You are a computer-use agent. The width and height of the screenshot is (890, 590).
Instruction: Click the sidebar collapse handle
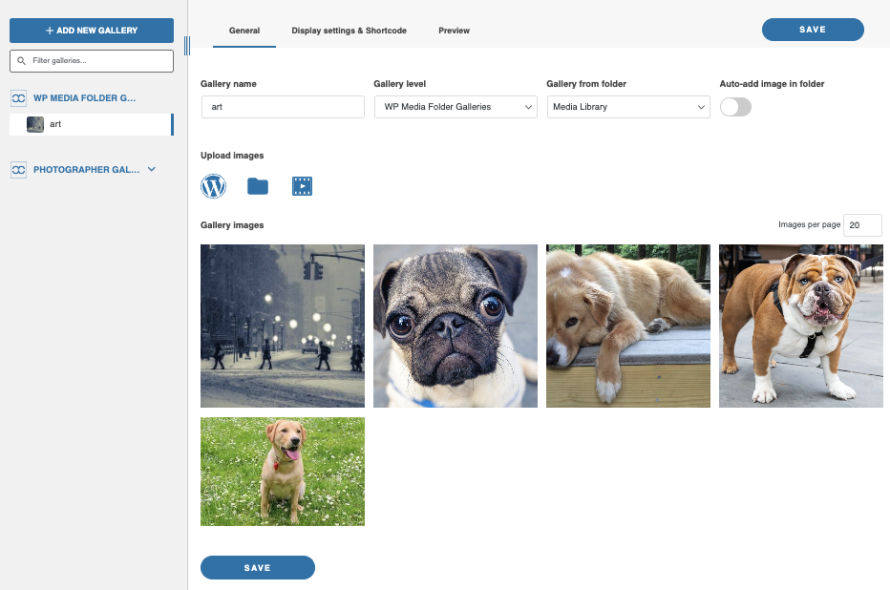186,45
